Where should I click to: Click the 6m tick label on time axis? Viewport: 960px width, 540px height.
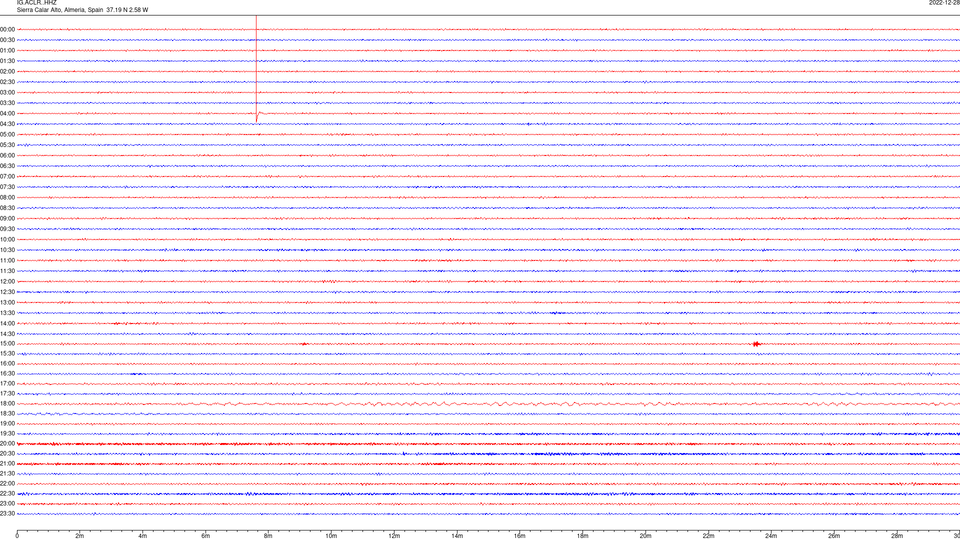tap(206, 536)
